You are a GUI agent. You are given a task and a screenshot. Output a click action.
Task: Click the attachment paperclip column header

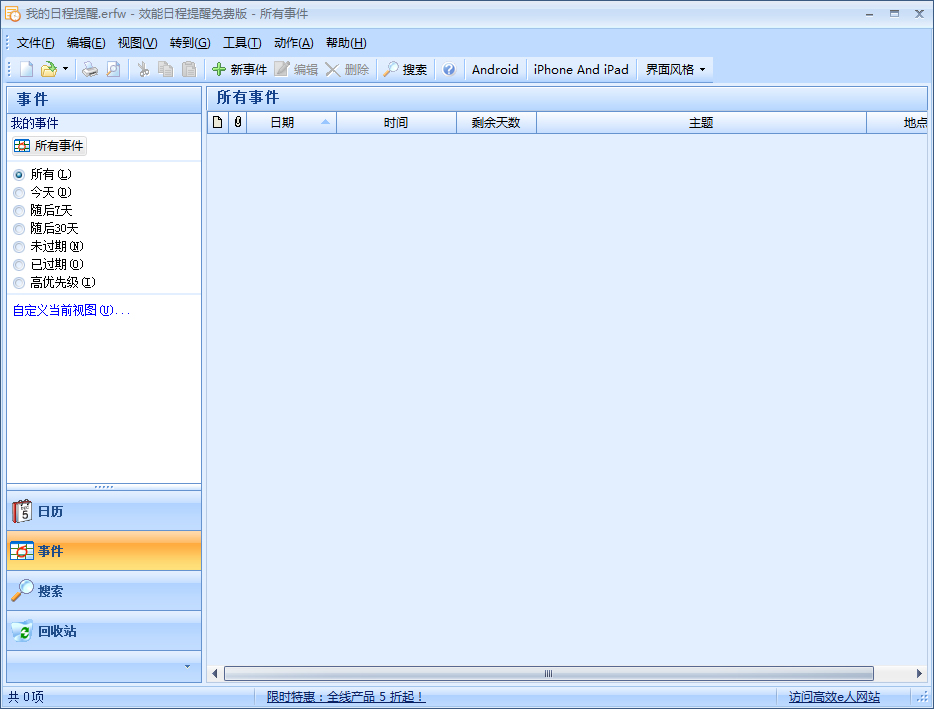(x=238, y=123)
